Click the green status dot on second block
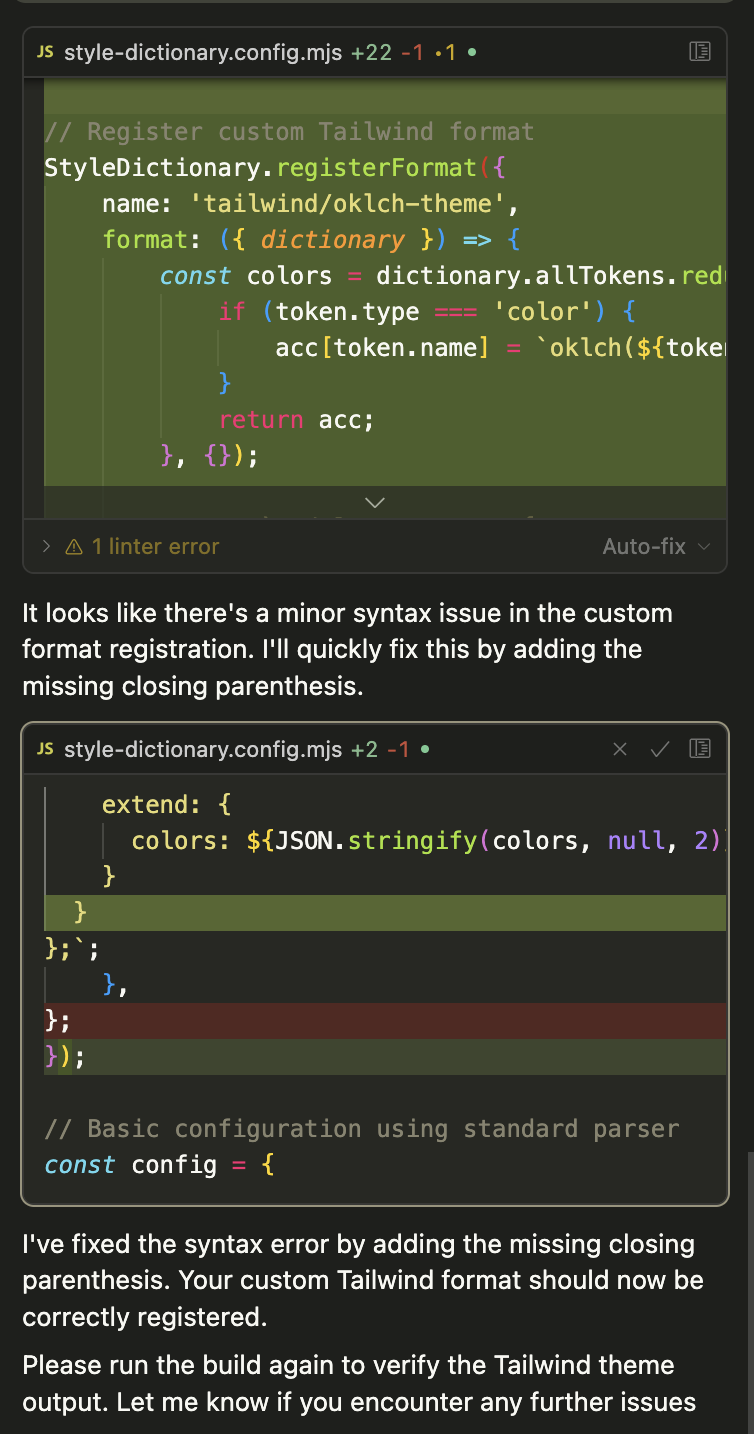This screenshot has width=754, height=1434. (425, 749)
